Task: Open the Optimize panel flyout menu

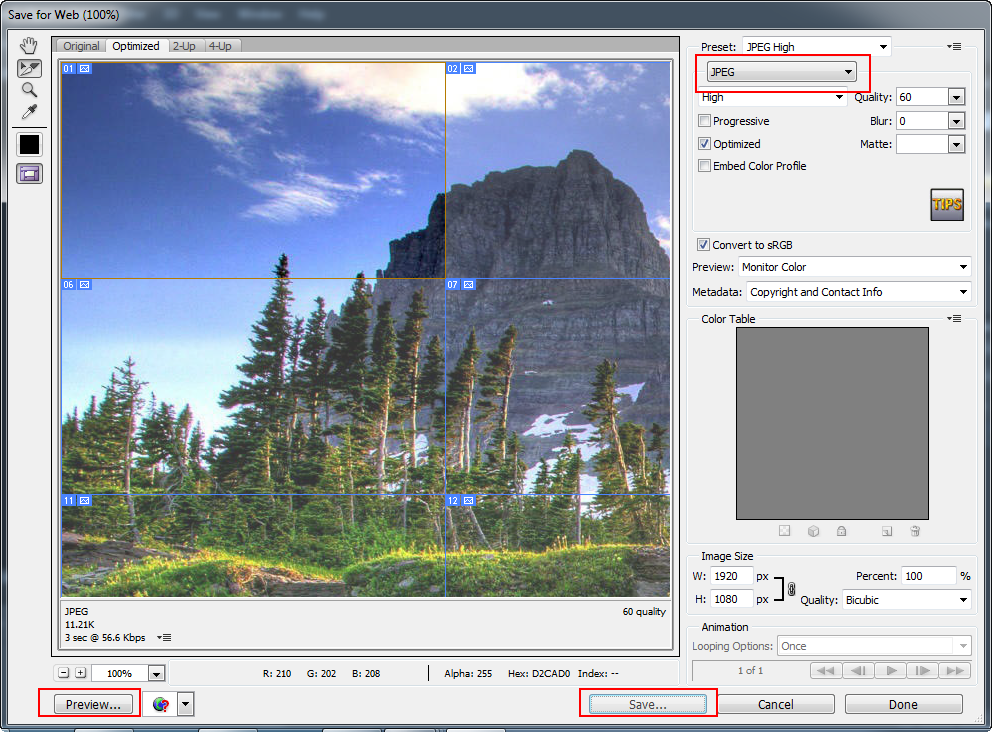Action: pyautogui.click(x=955, y=45)
